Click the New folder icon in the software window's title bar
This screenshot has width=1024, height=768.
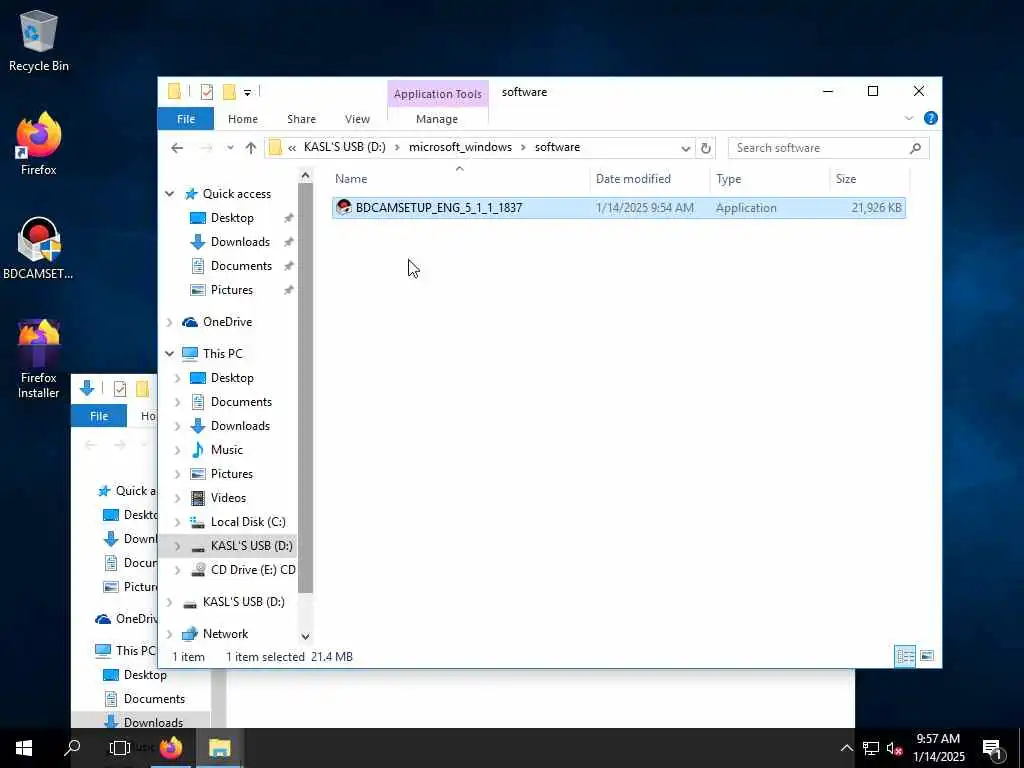[229, 92]
